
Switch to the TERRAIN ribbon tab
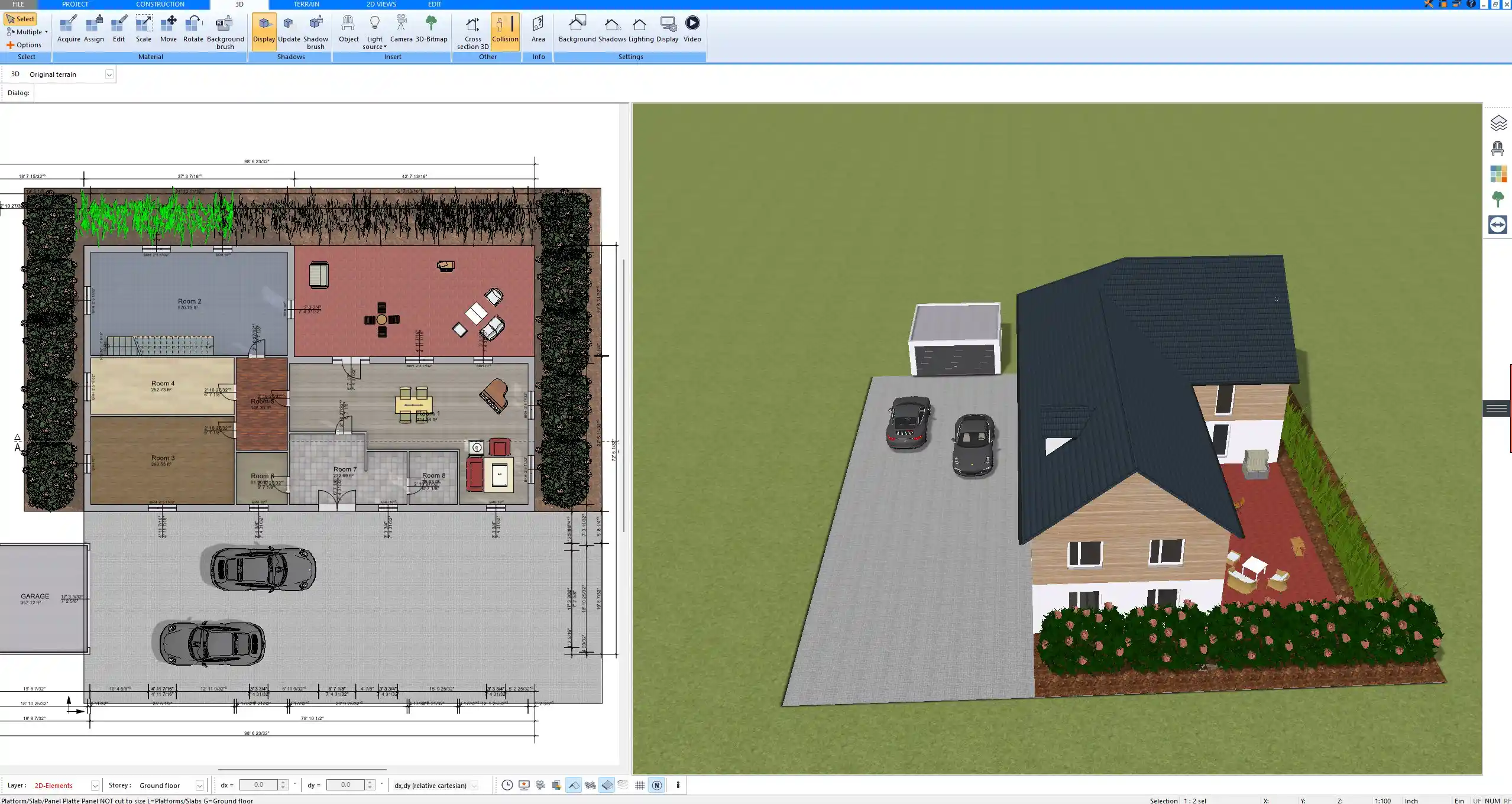(306, 4)
